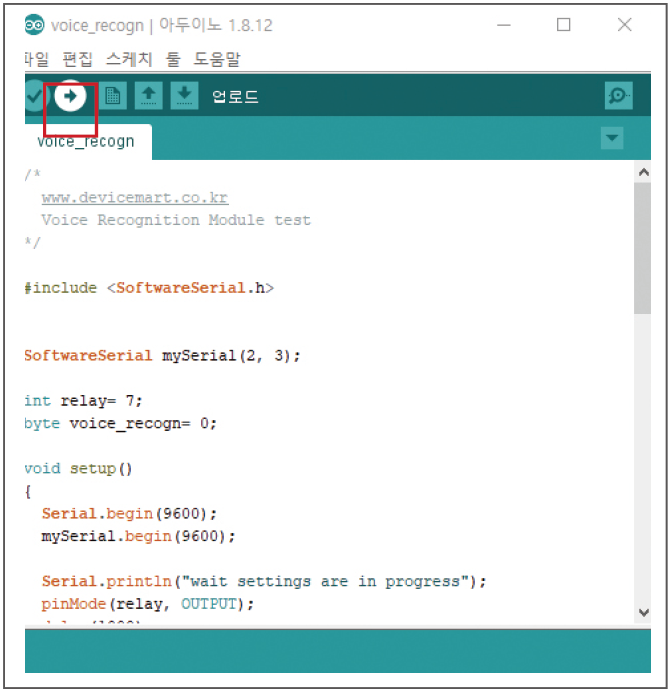The image size is (670, 692).
Task: Open the 도움말 menu
Action: point(217,59)
